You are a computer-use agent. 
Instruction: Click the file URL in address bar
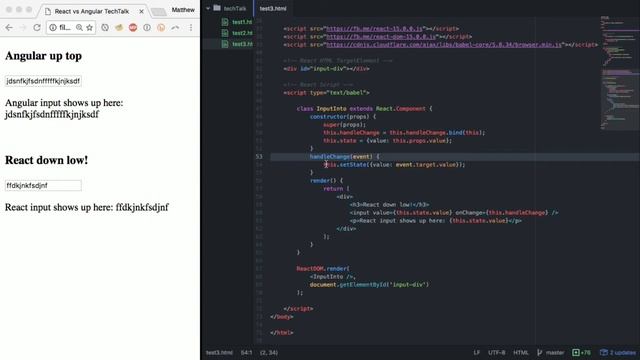(x=65, y=27)
